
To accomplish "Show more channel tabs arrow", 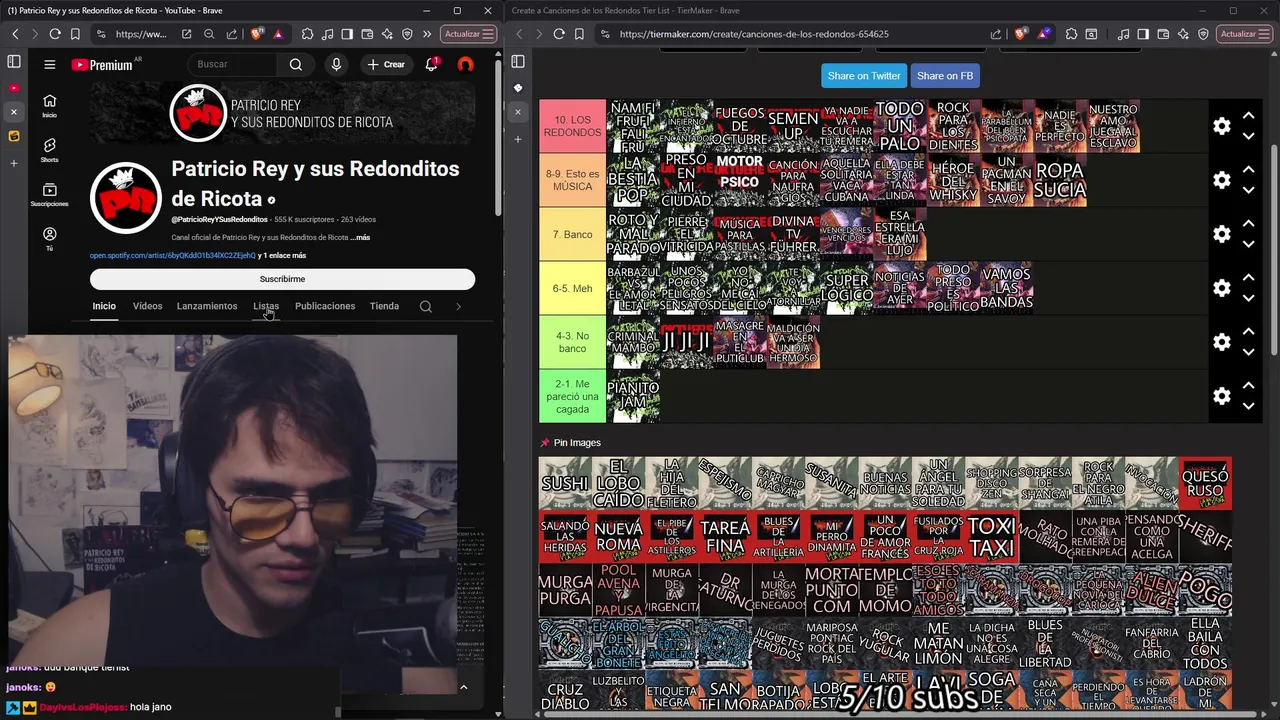I will click(458, 306).
